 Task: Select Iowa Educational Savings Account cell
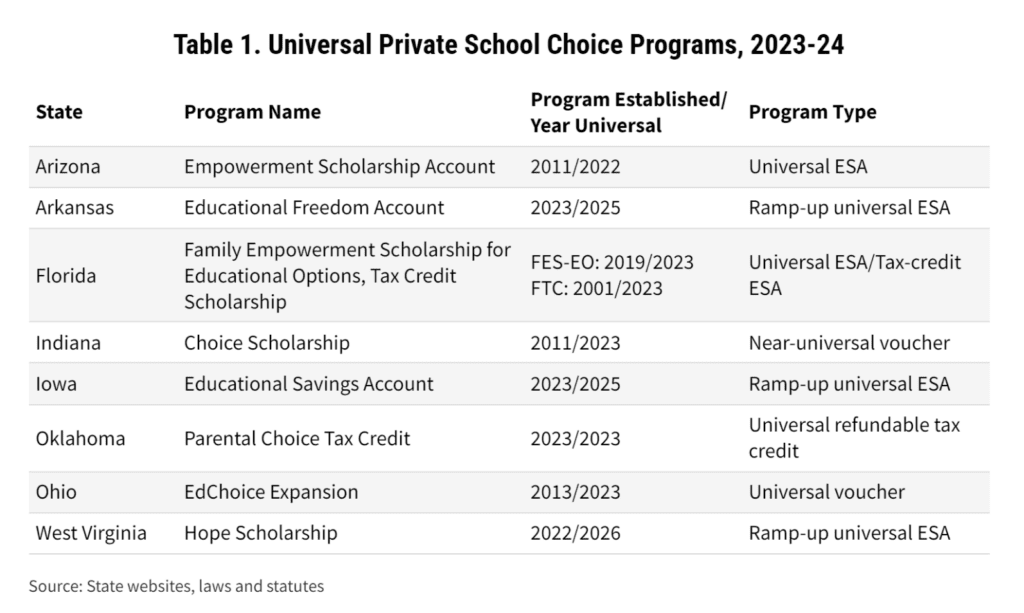(x=309, y=384)
